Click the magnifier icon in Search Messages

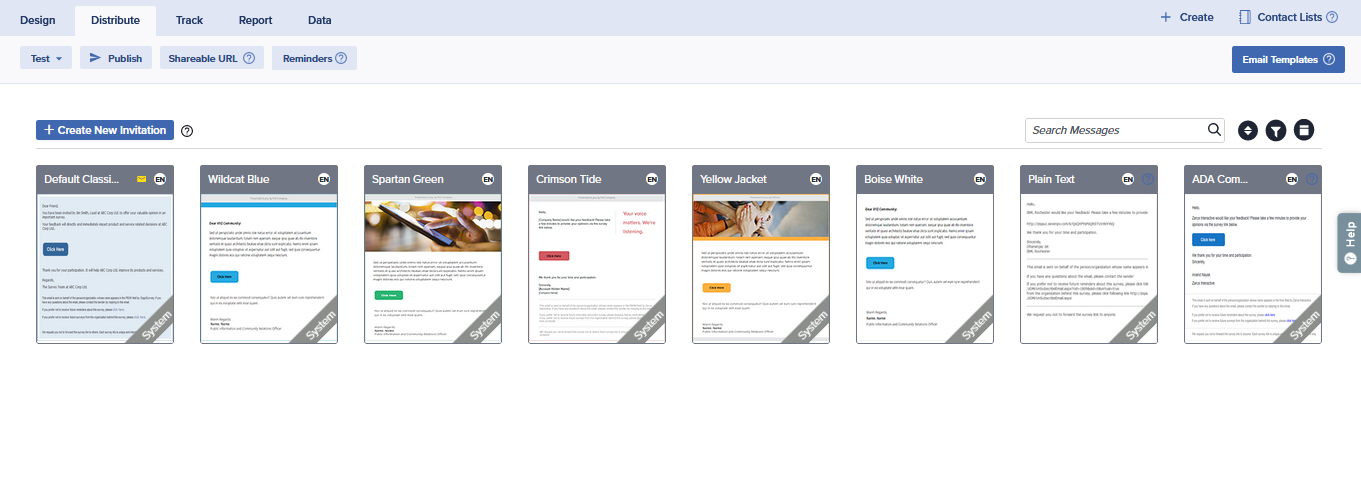tap(1214, 130)
